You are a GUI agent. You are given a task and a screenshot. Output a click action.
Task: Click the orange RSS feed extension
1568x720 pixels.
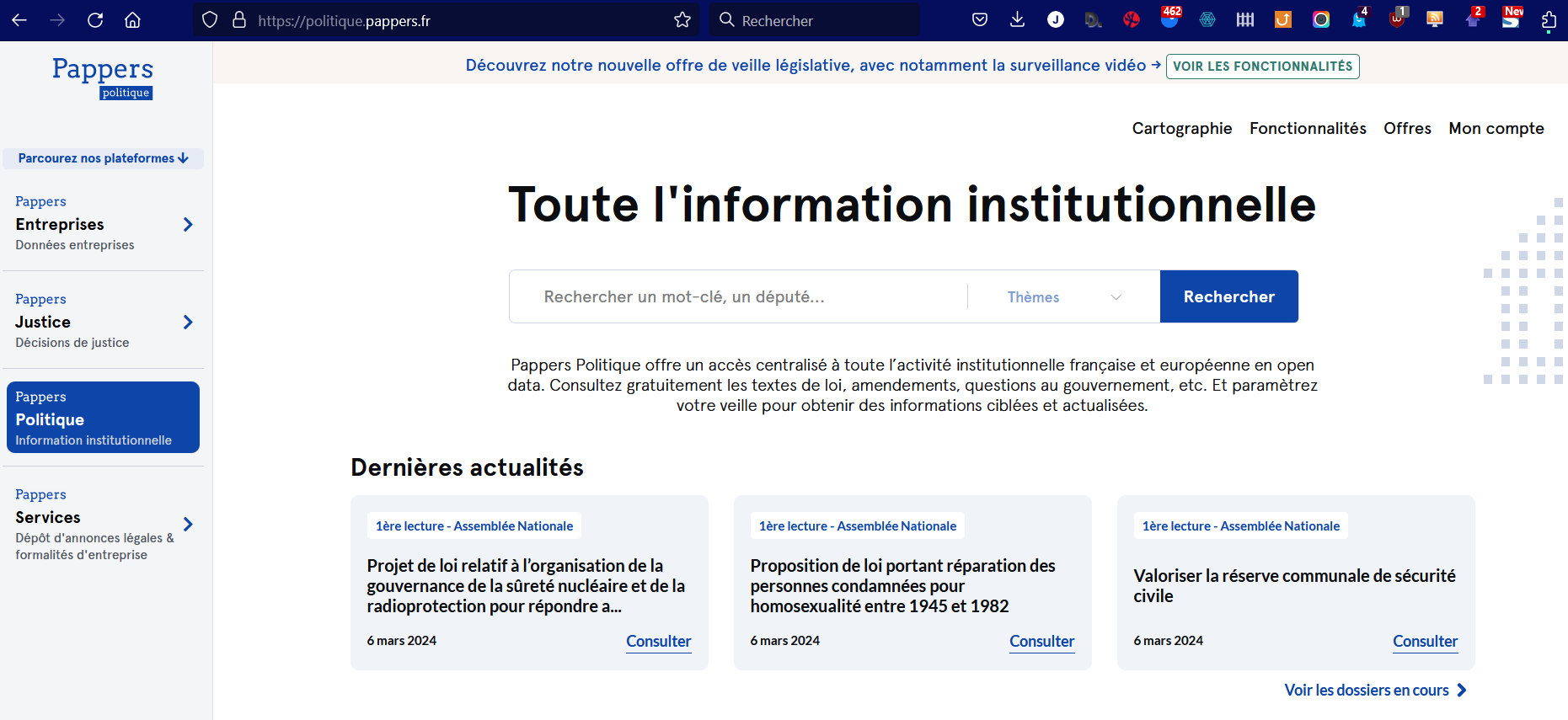point(1435,20)
